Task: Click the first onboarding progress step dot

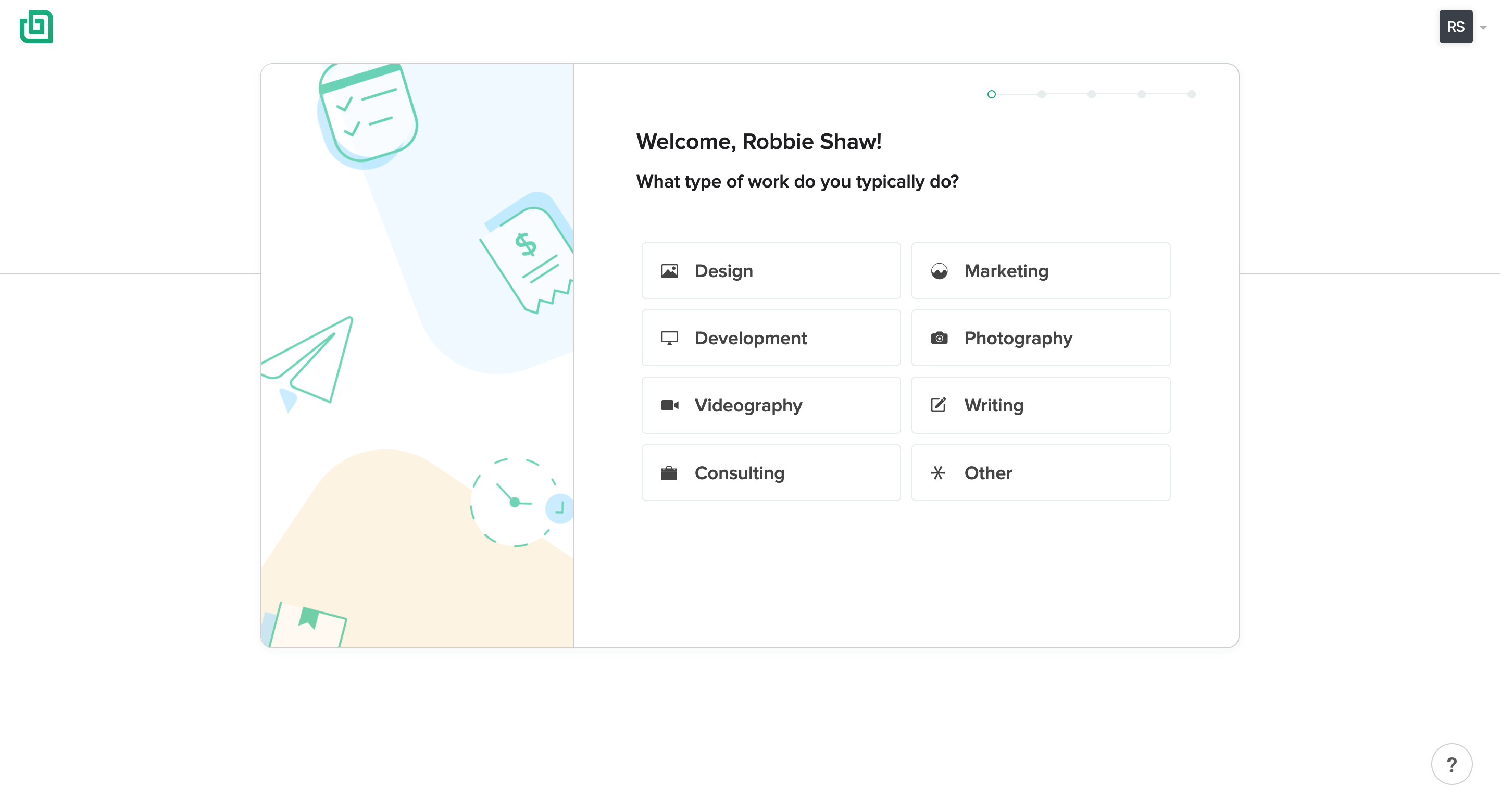Action: (x=991, y=94)
